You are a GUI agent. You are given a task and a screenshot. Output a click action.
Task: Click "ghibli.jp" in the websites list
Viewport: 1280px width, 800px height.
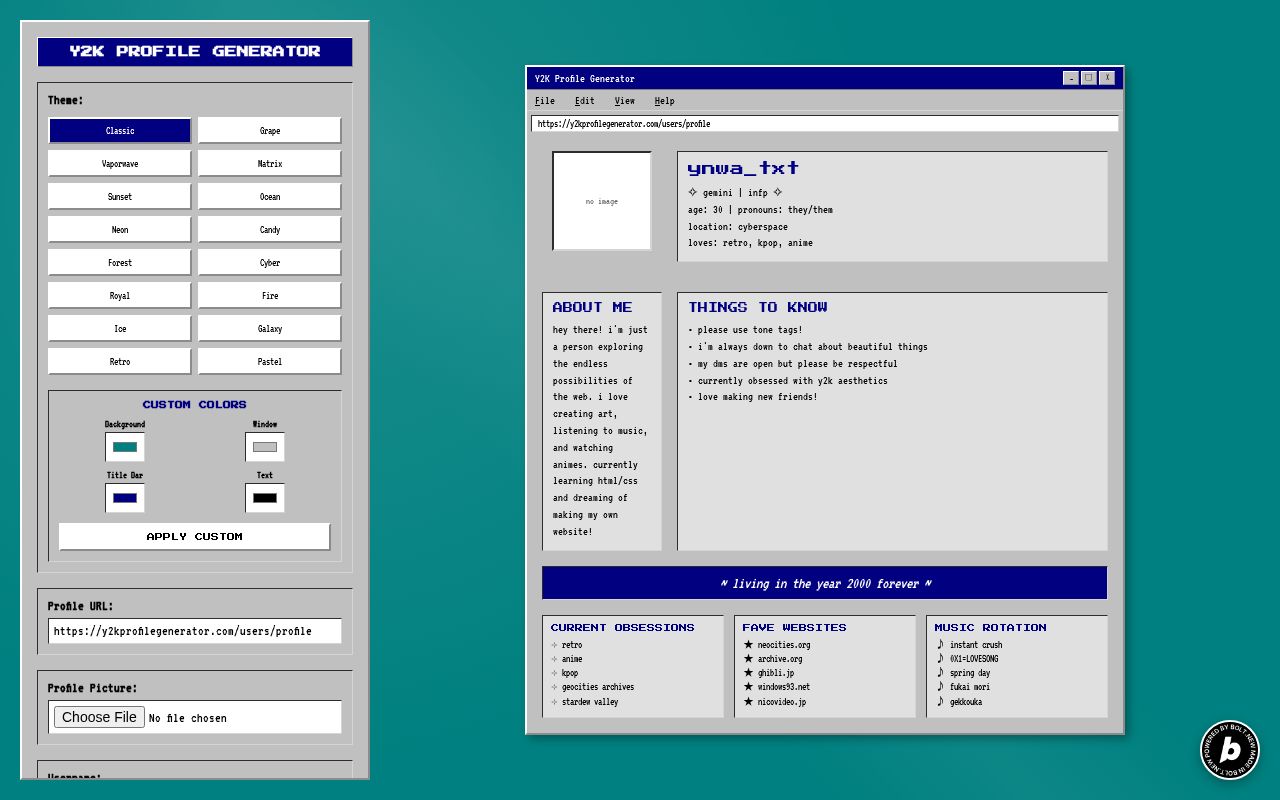click(776, 673)
